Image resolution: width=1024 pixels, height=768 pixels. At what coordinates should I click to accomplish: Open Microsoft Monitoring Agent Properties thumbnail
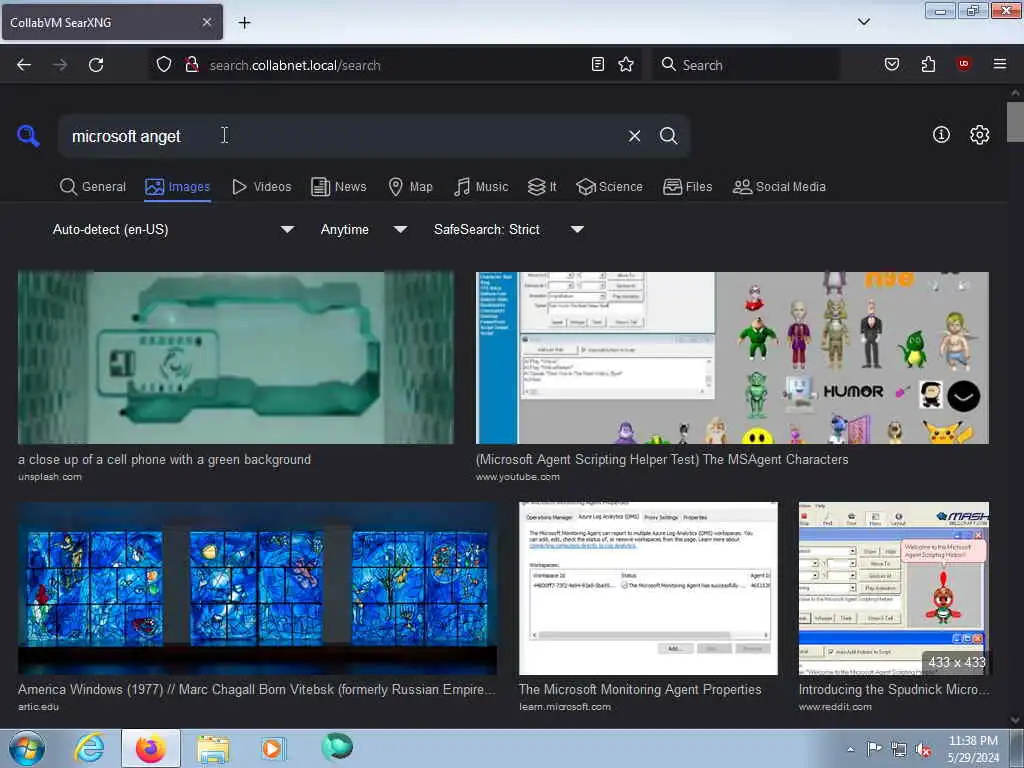pos(648,588)
